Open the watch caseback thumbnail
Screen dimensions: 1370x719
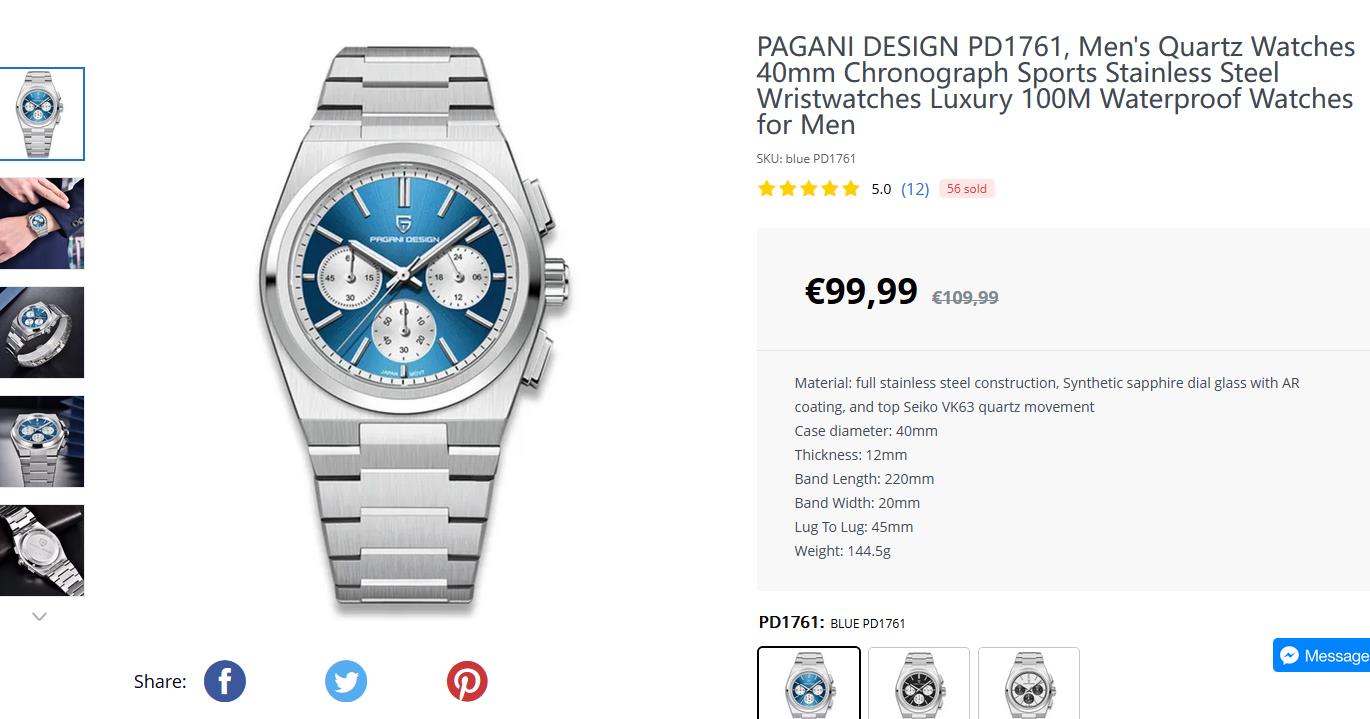click(42, 550)
